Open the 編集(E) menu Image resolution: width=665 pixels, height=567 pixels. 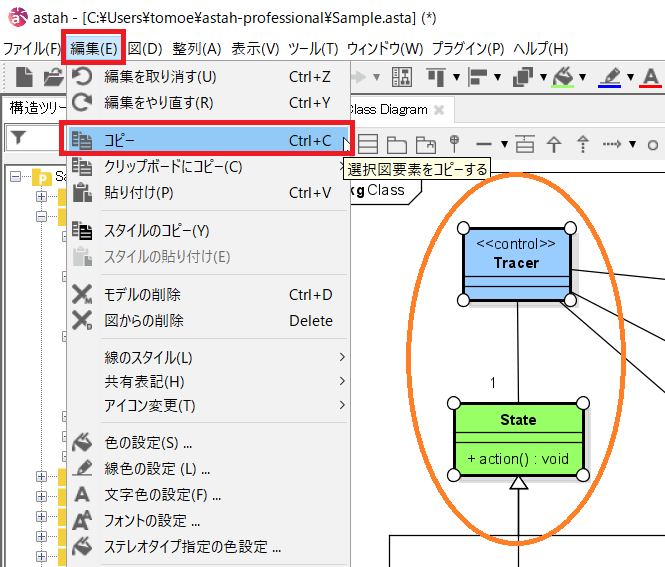coord(94,48)
